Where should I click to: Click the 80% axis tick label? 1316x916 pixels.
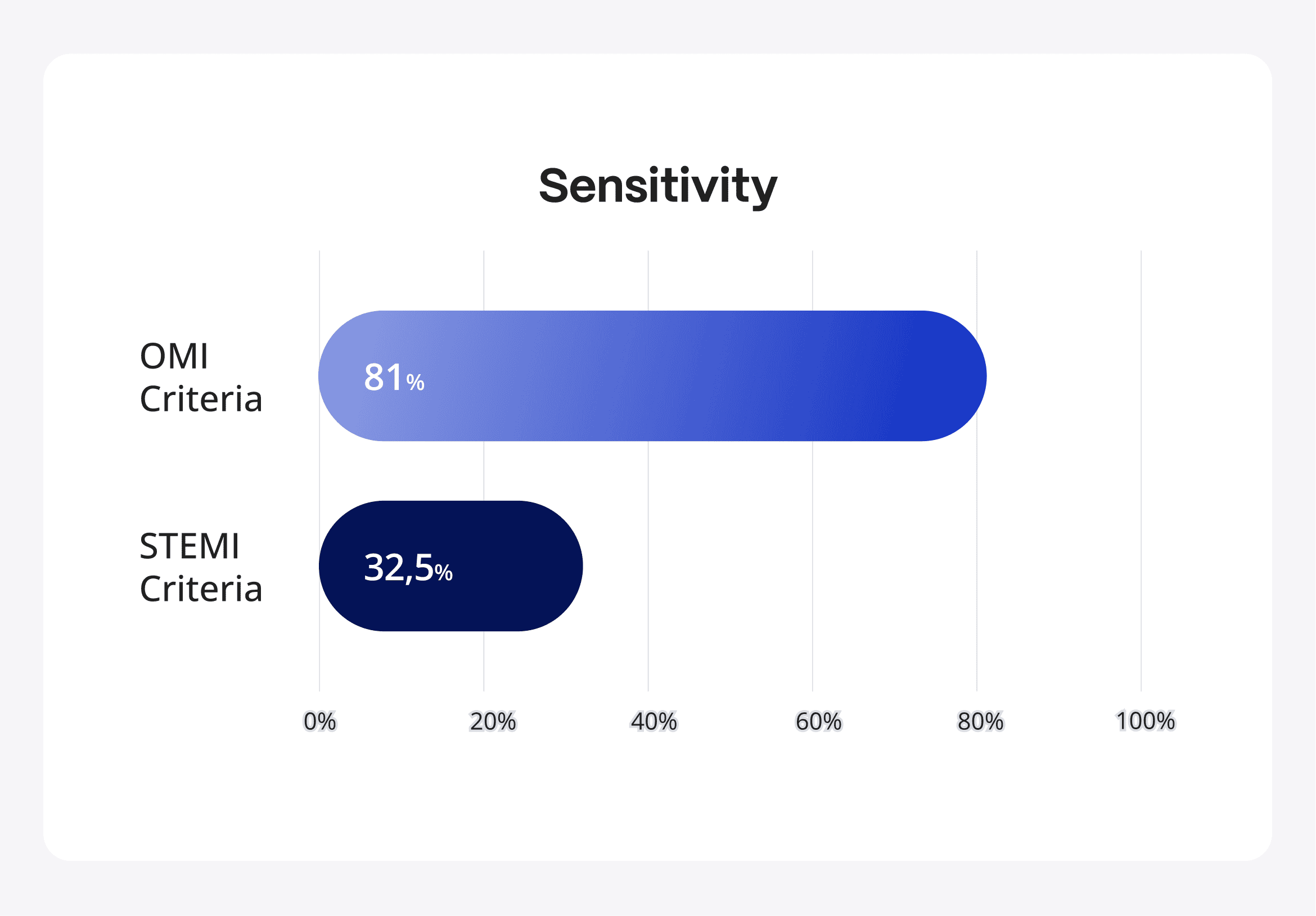pos(980,721)
